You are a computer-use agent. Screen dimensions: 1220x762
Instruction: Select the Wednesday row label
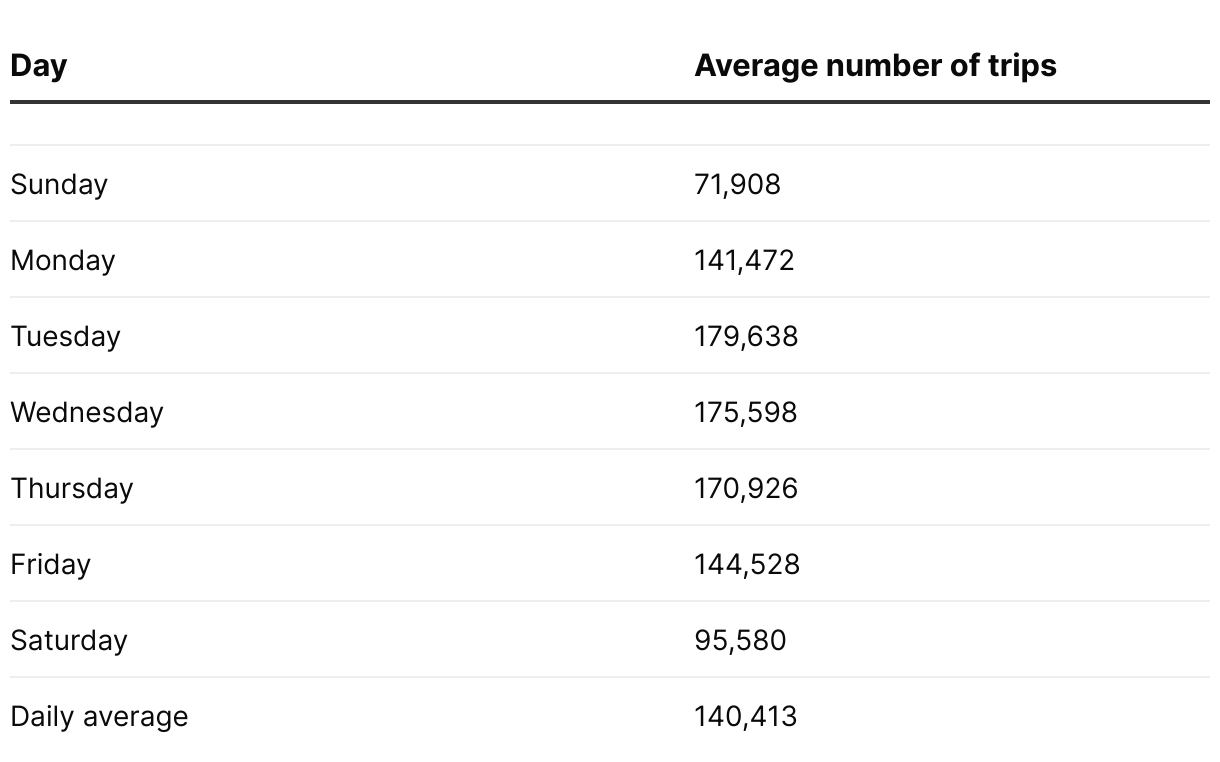click(x=87, y=413)
